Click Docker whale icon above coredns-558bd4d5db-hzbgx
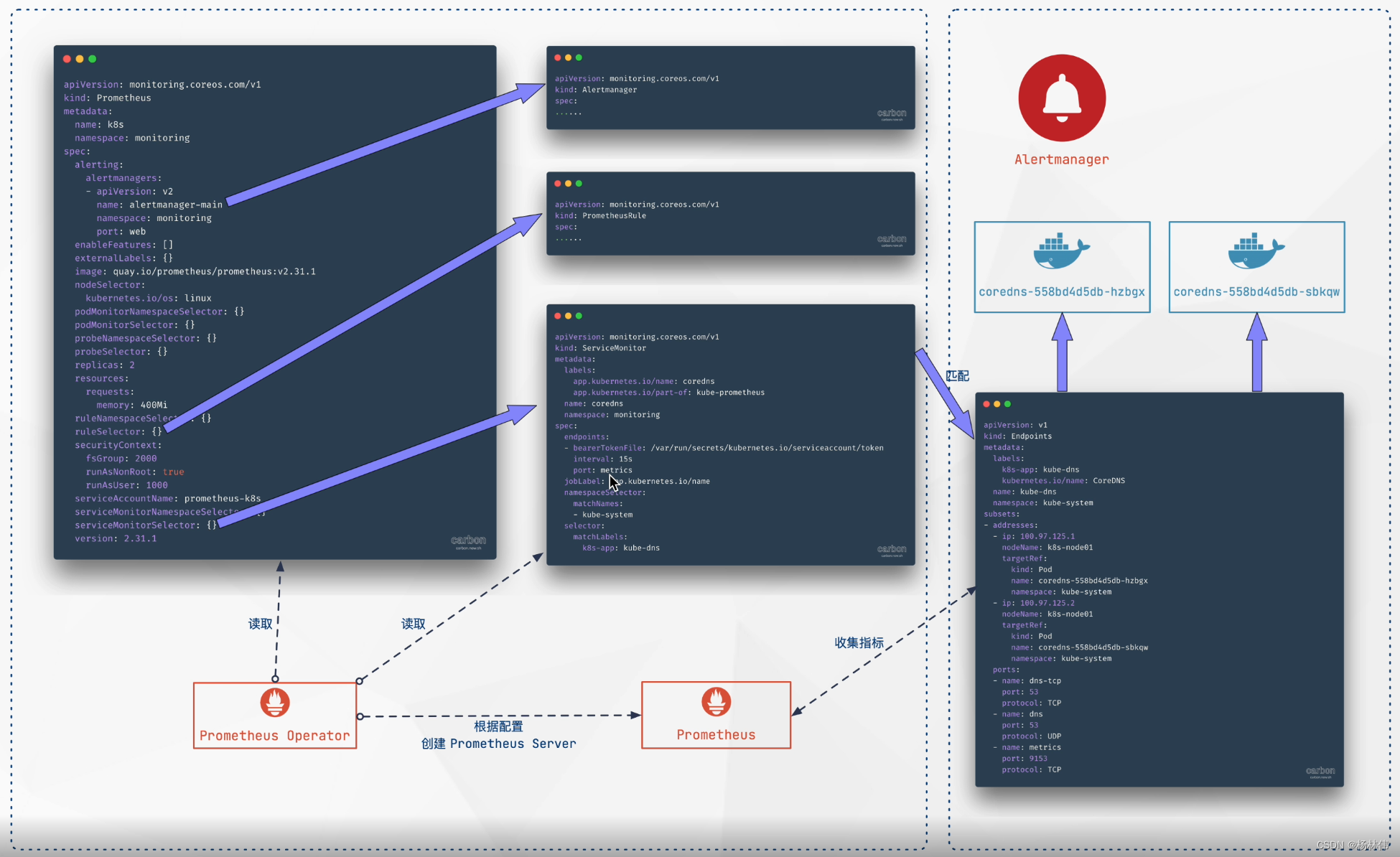Screen dimensions: 1400x857 [x=1061, y=252]
